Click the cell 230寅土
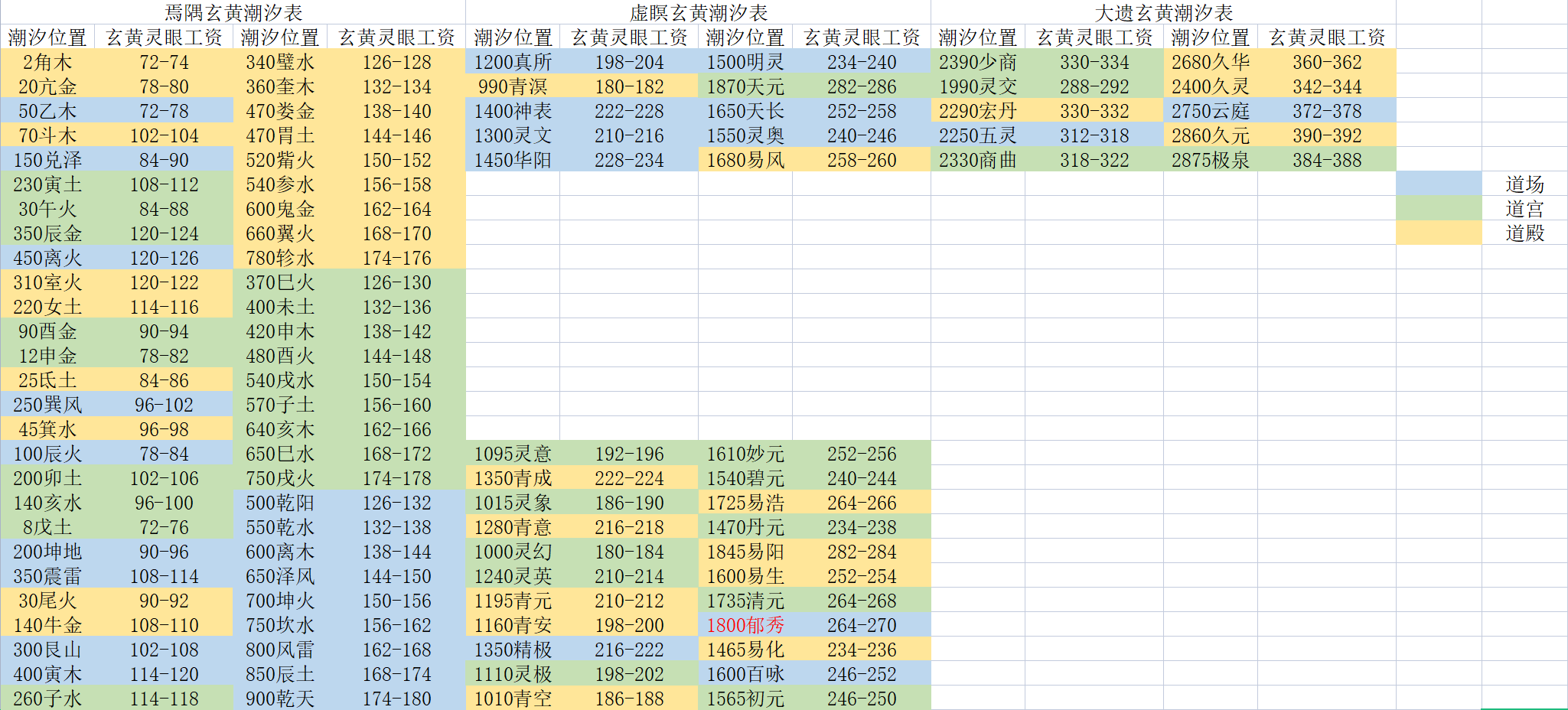This screenshot has width=1568, height=710. (x=47, y=184)
